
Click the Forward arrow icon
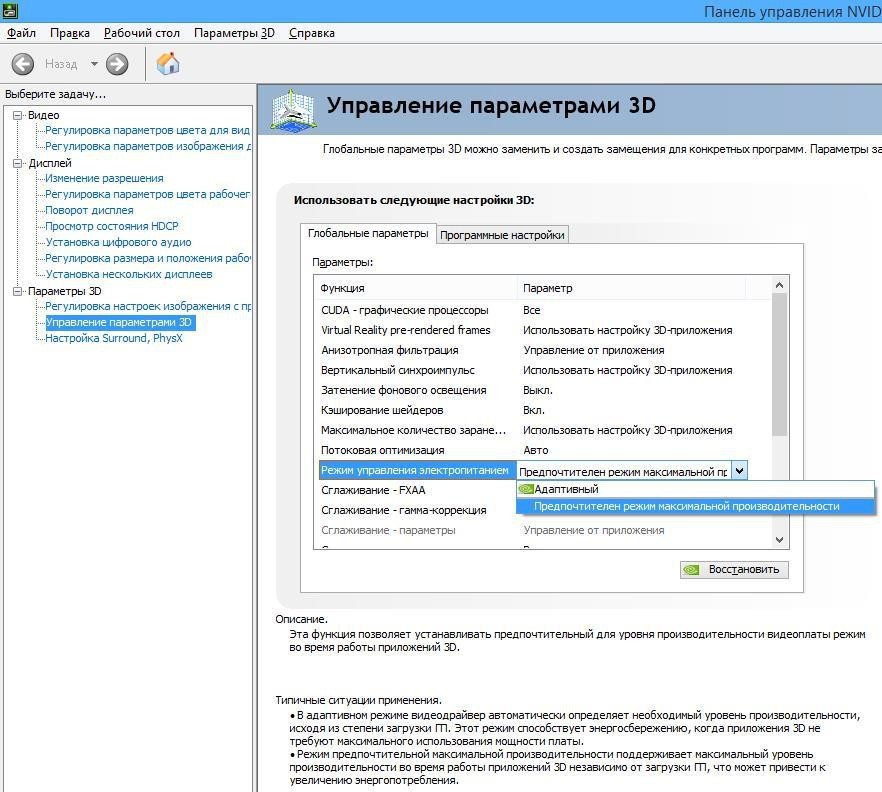coord(117,64)
